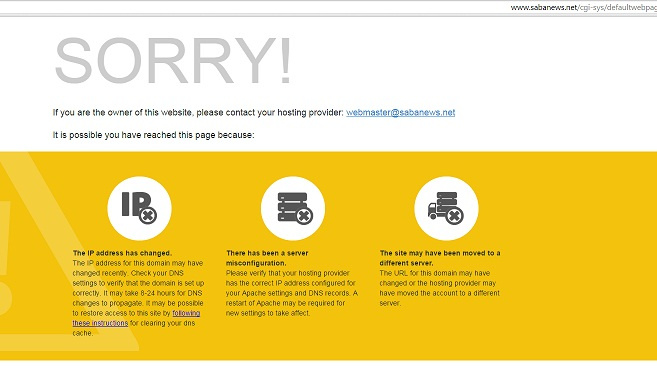Select 'There has been a server misconfiguration.' heading
657x376 pixels.
click(x=267, y=258)
